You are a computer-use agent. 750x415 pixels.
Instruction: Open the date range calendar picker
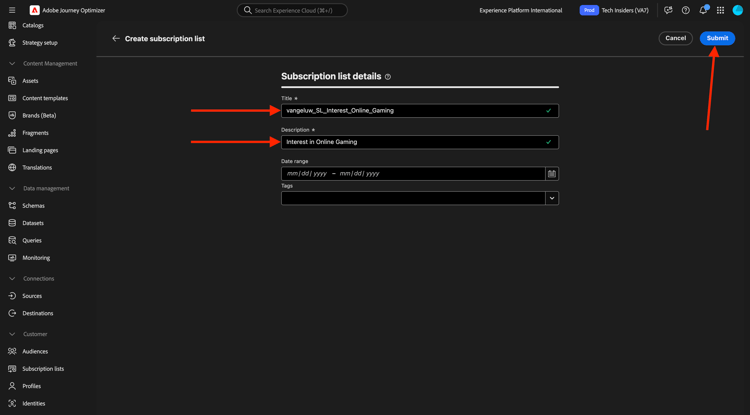pyautogui.click(x=552, y=174)
